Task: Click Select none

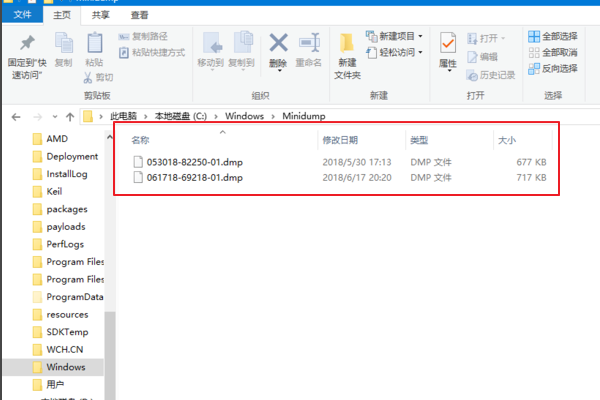Action: (553, 52)
